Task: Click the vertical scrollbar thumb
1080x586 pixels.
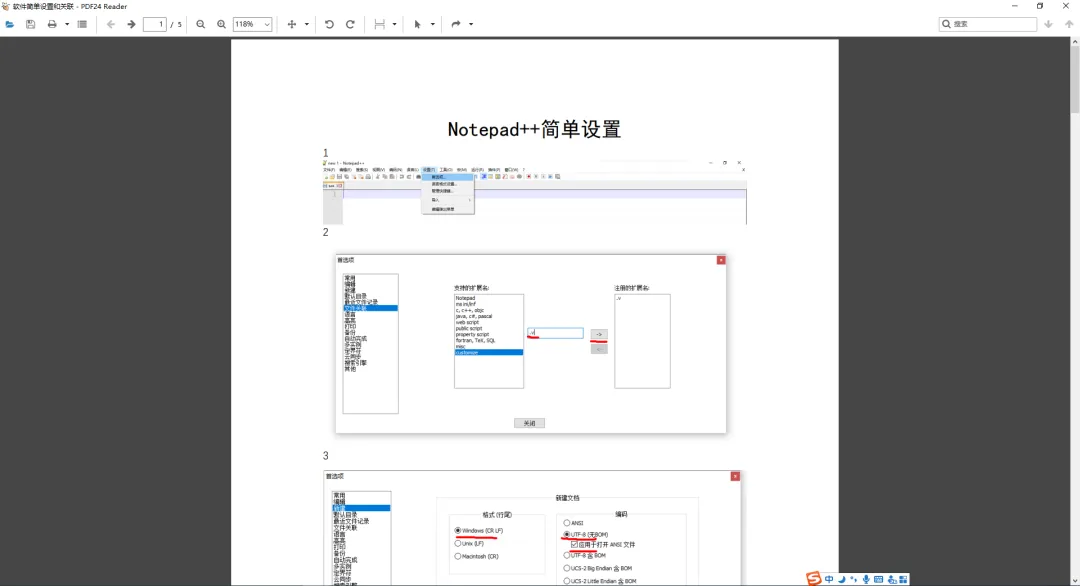Action: click(1074, 79)
